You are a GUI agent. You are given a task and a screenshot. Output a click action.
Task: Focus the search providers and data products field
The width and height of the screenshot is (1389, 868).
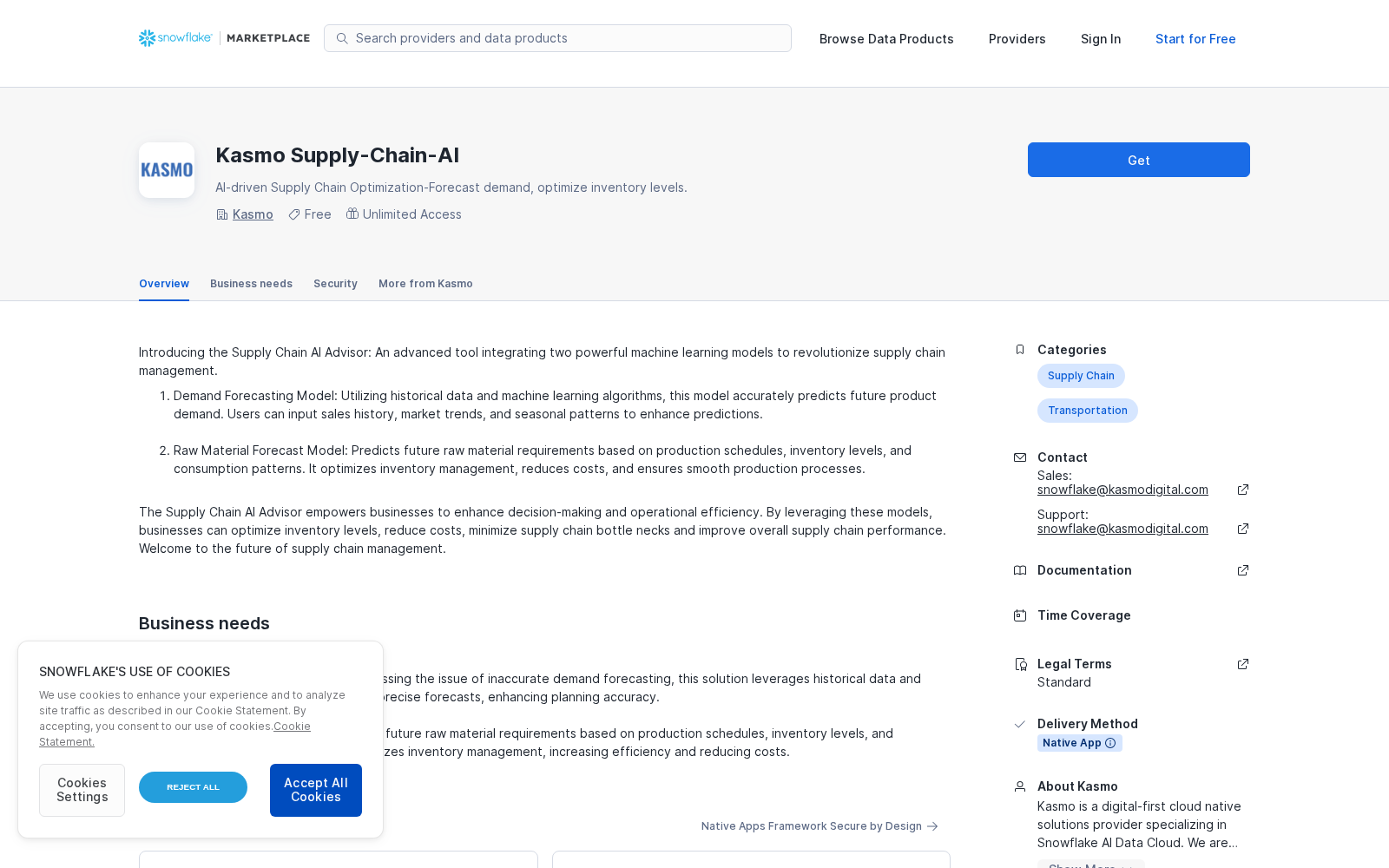click(x=557, y=38)
